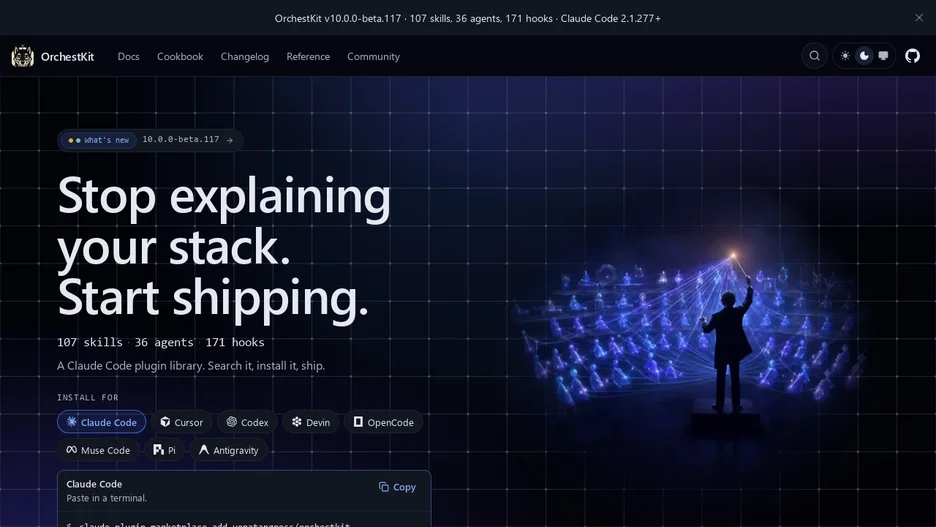Open the search icon button
Viewport: 936px width, 527px height.
click(814, 56)
